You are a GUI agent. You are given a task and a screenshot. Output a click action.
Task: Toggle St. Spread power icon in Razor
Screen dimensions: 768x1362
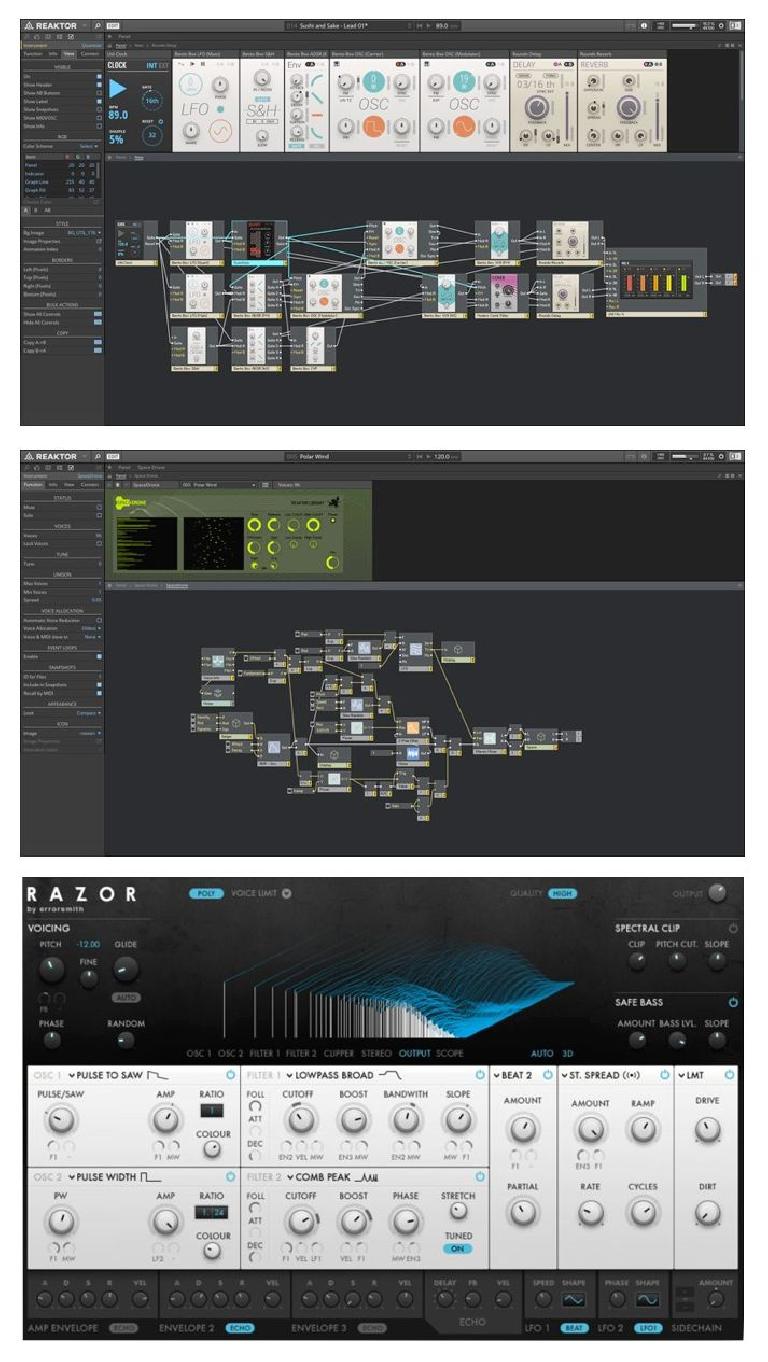tap(665, 1075)
